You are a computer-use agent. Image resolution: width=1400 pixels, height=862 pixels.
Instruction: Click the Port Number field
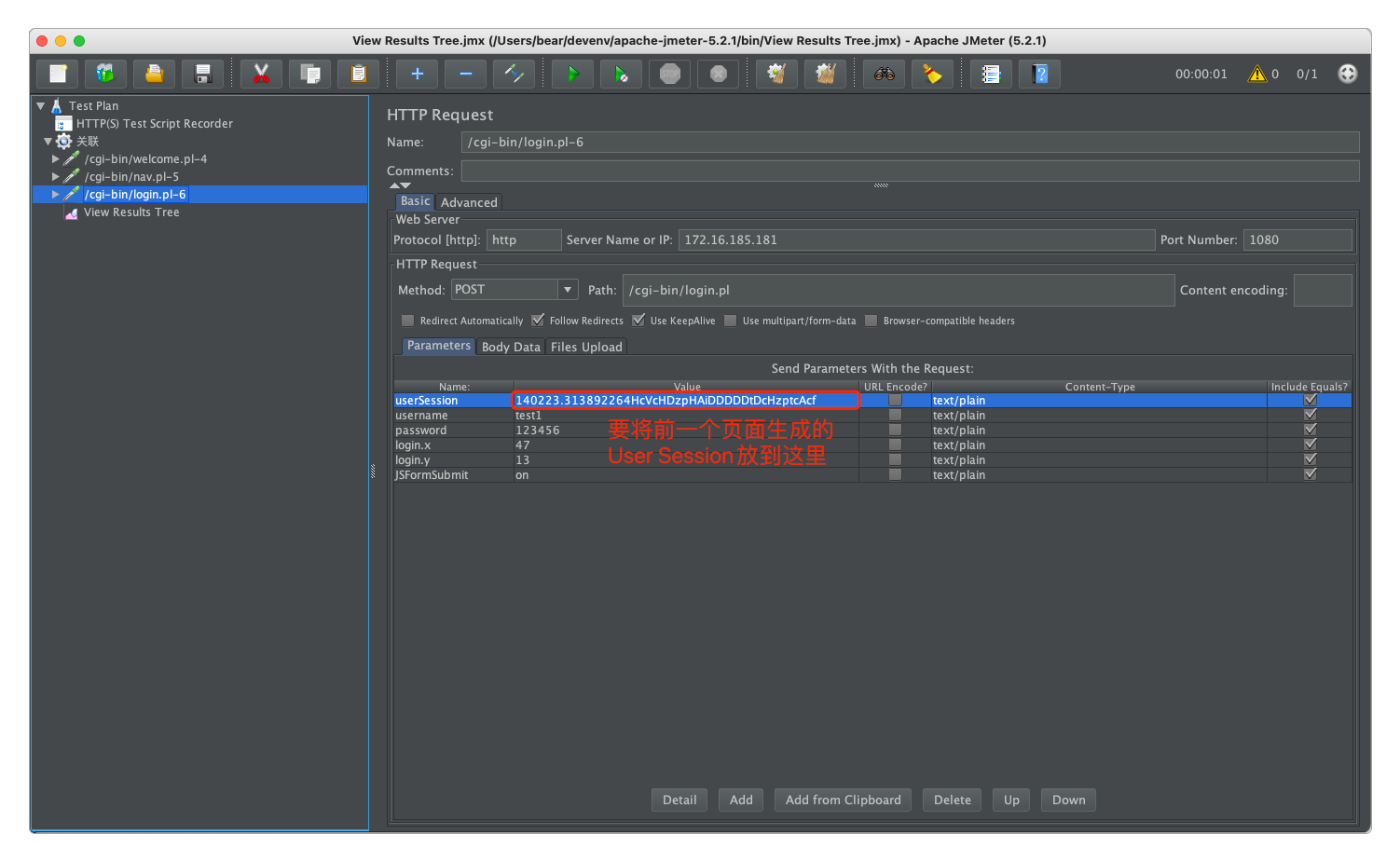1297,239
